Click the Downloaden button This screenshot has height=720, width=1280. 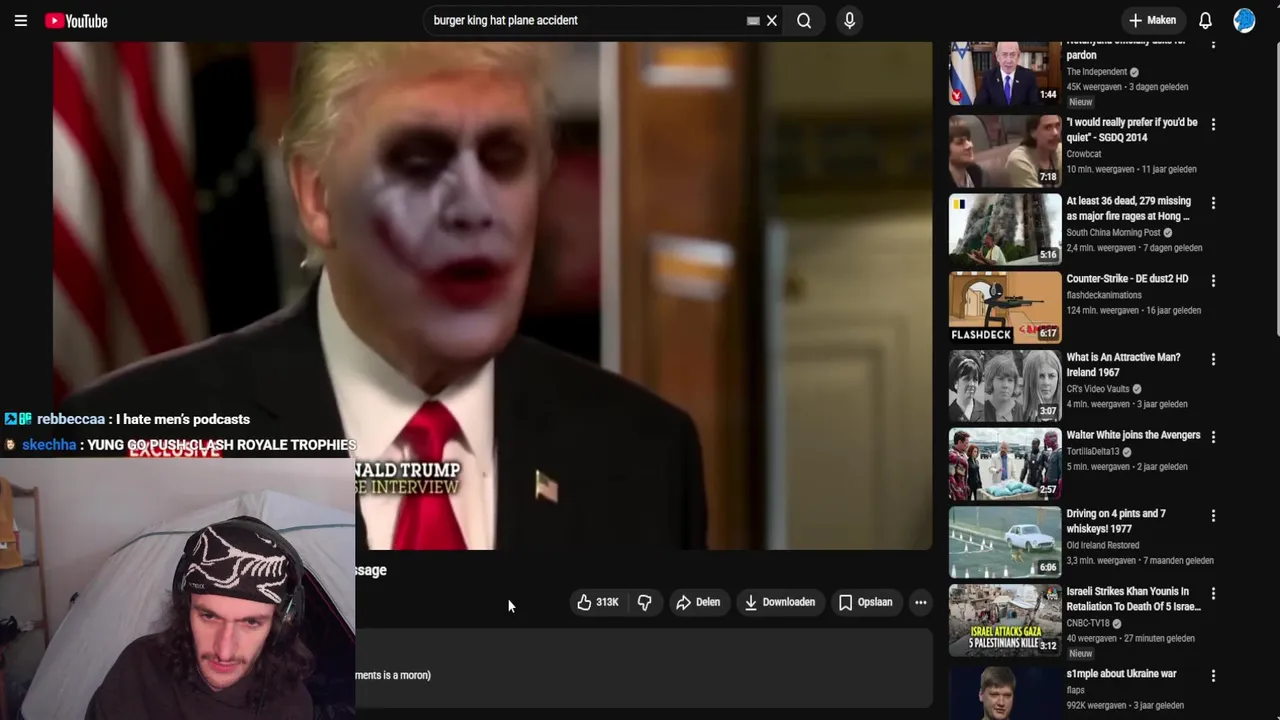click(x=779, y=602)
